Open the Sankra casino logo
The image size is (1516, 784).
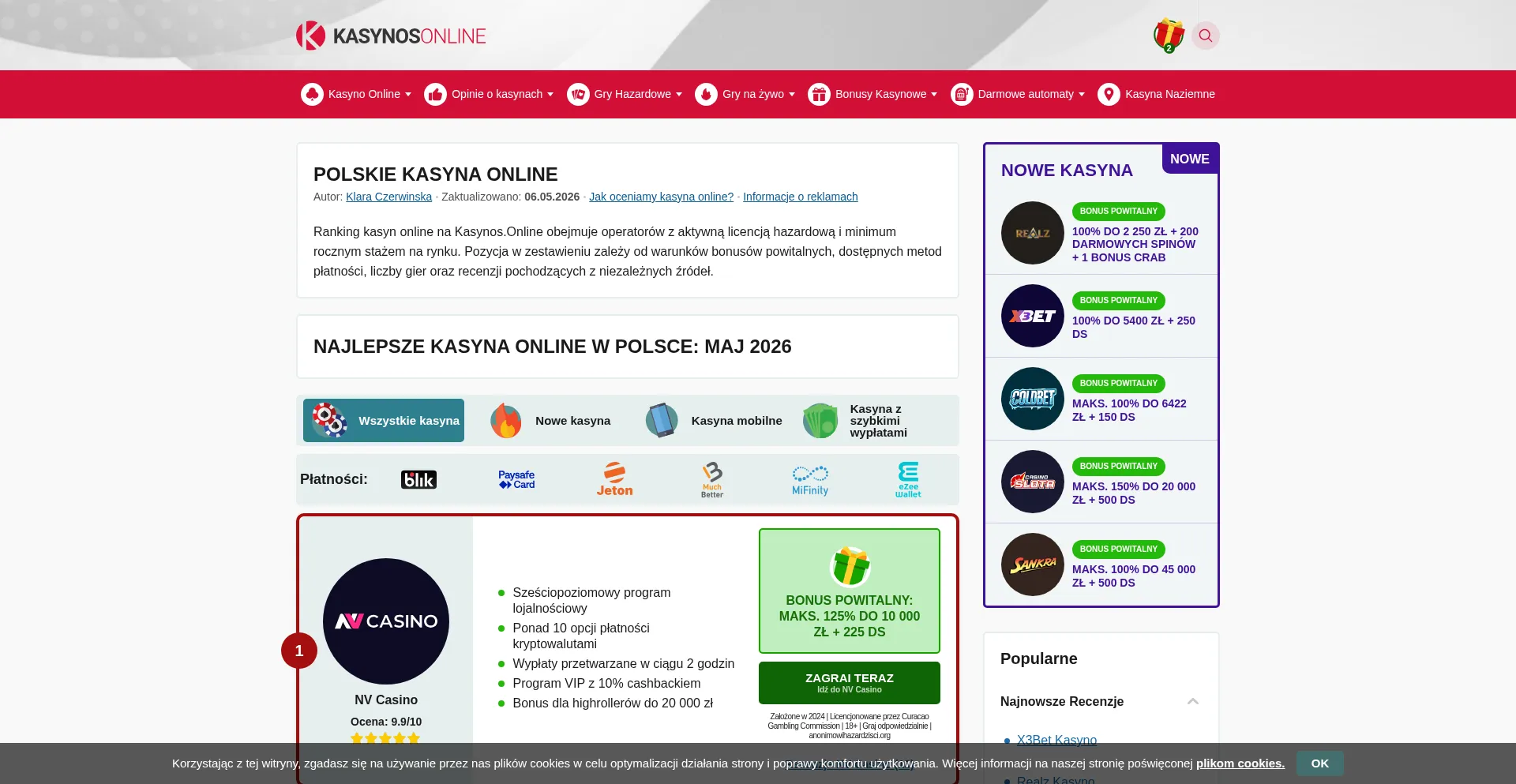coord(1033,565)
